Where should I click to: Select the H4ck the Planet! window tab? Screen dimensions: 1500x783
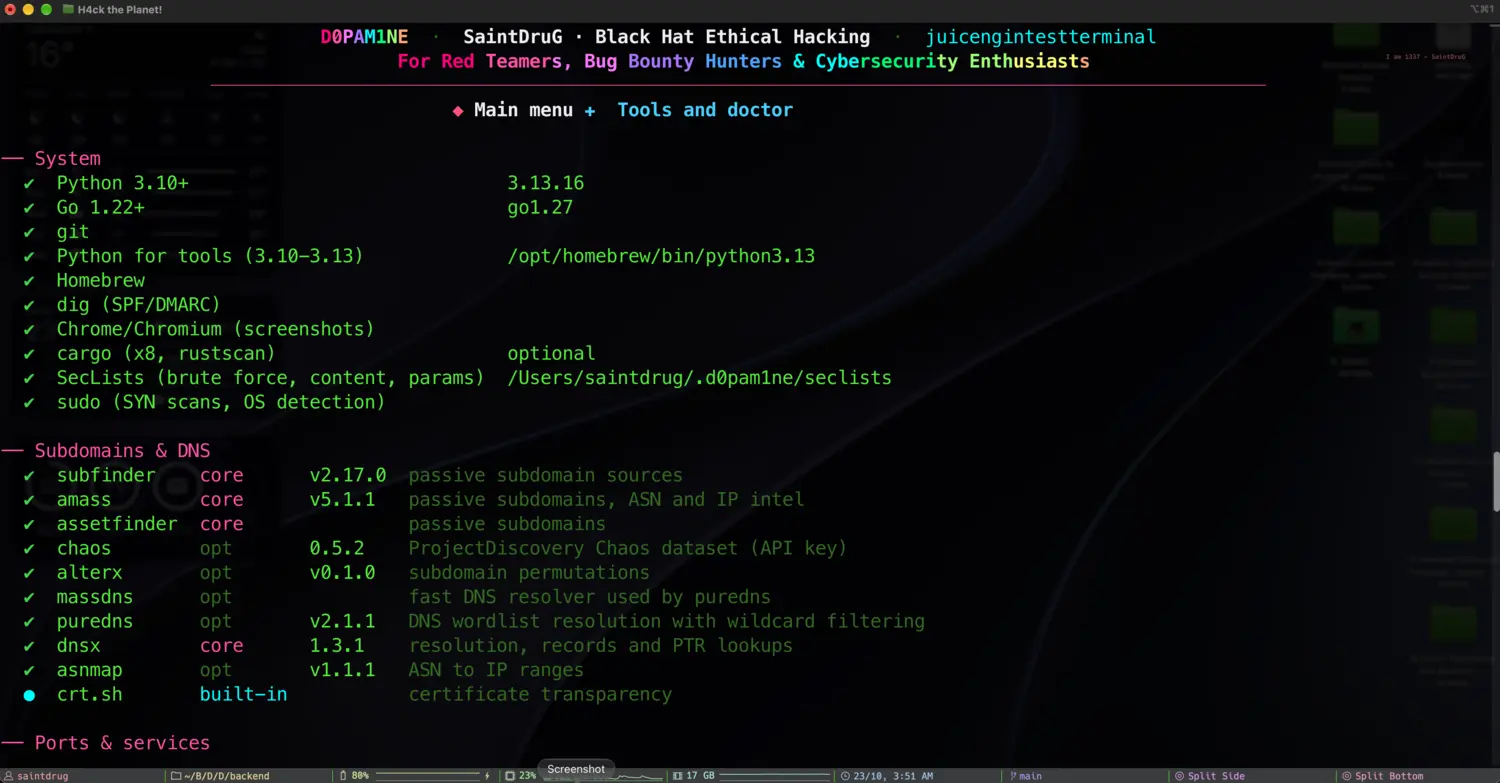pos(112,9)
